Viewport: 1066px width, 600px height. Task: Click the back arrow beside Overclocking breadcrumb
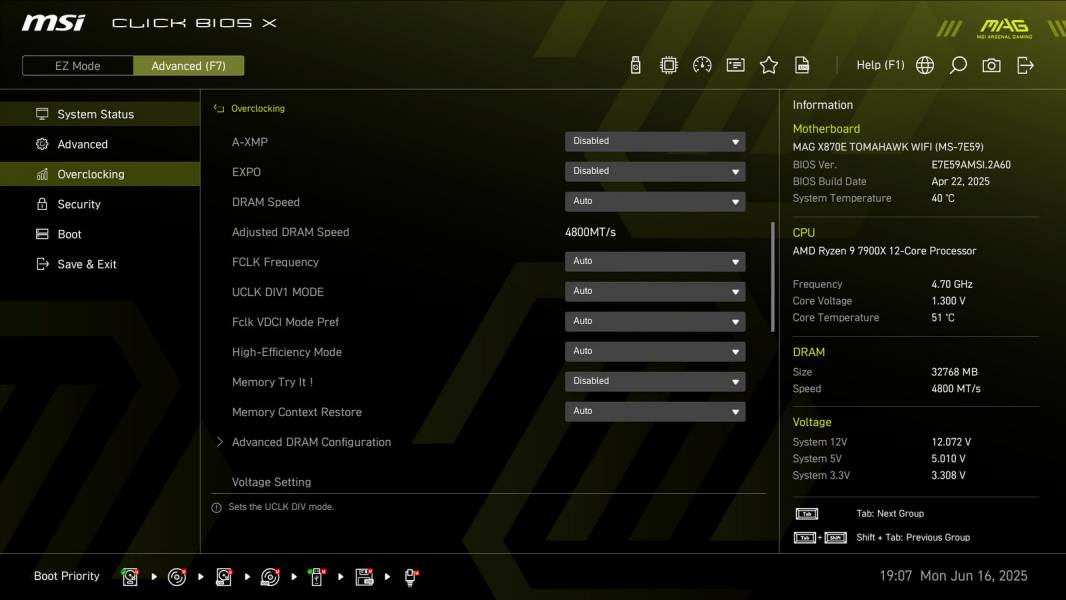tap(219, 109)
